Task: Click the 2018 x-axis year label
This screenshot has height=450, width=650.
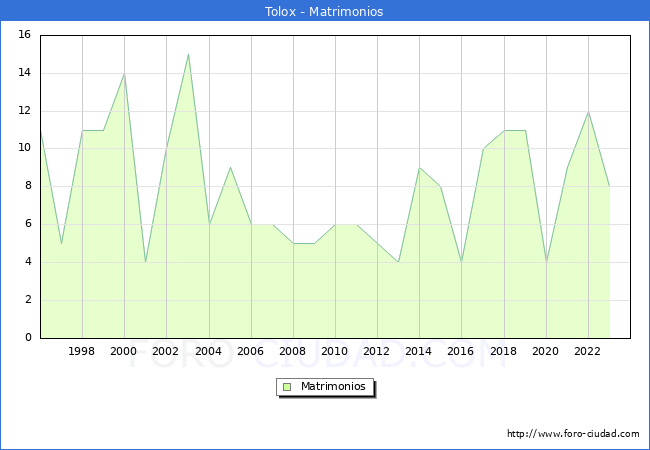Action: click(x=503, y=351)
